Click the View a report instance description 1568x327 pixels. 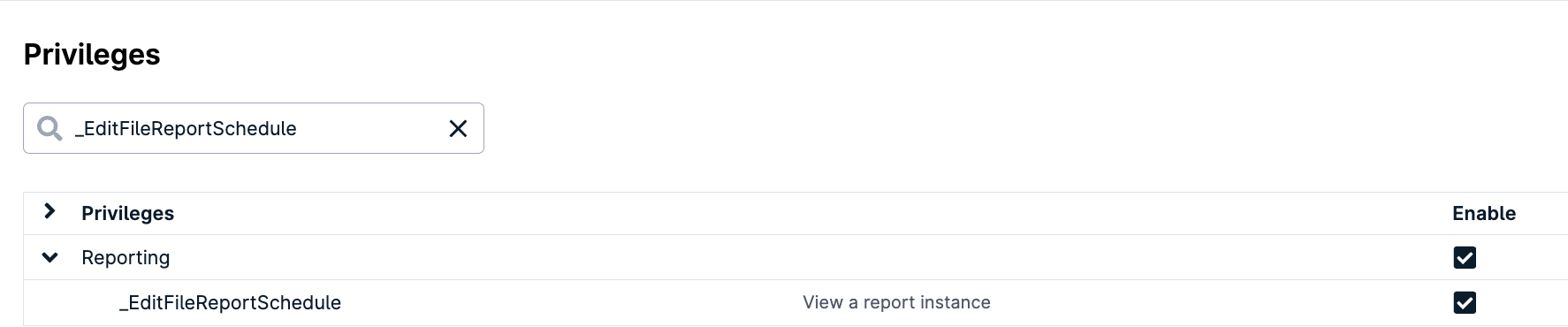(x=896, y=302)
